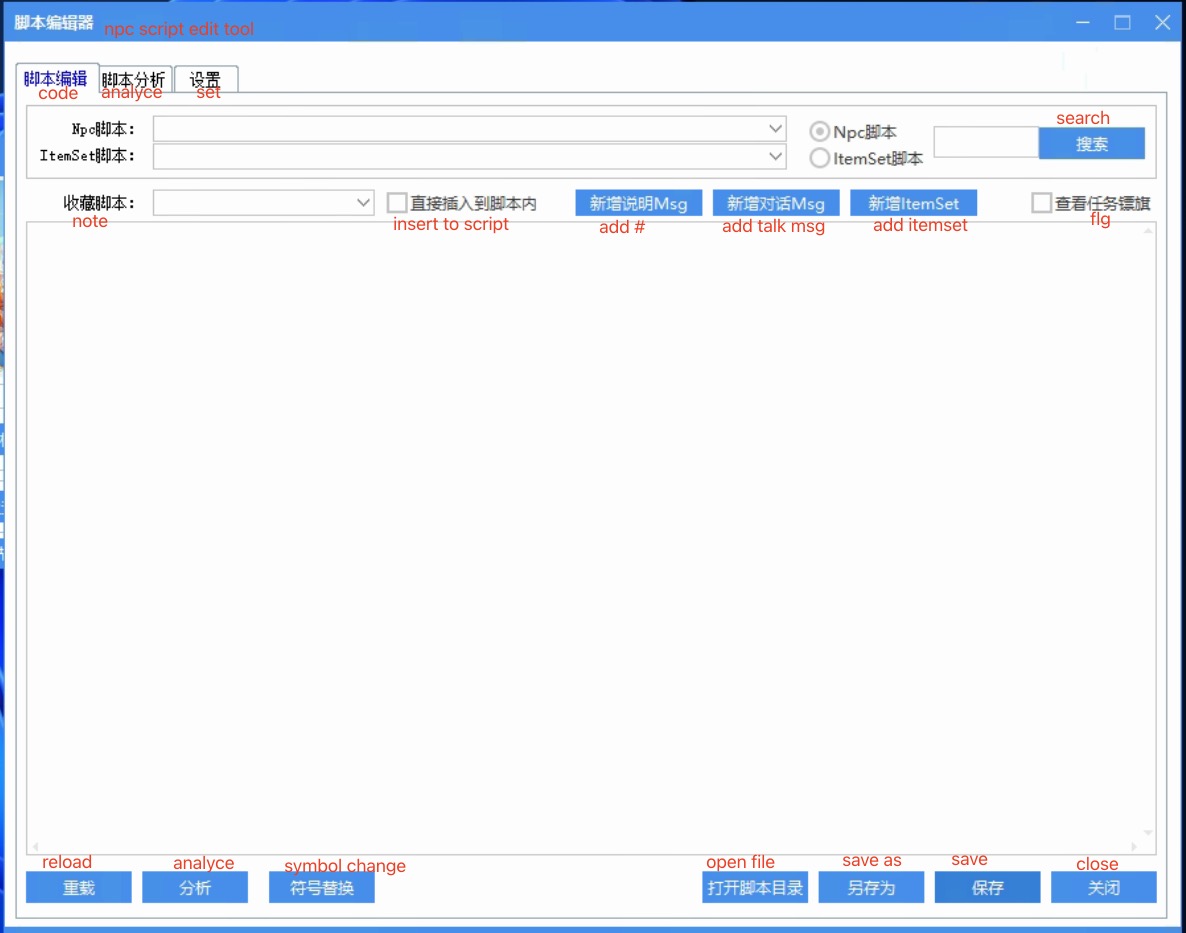Click the 搜索 button

click(1091, 144)
